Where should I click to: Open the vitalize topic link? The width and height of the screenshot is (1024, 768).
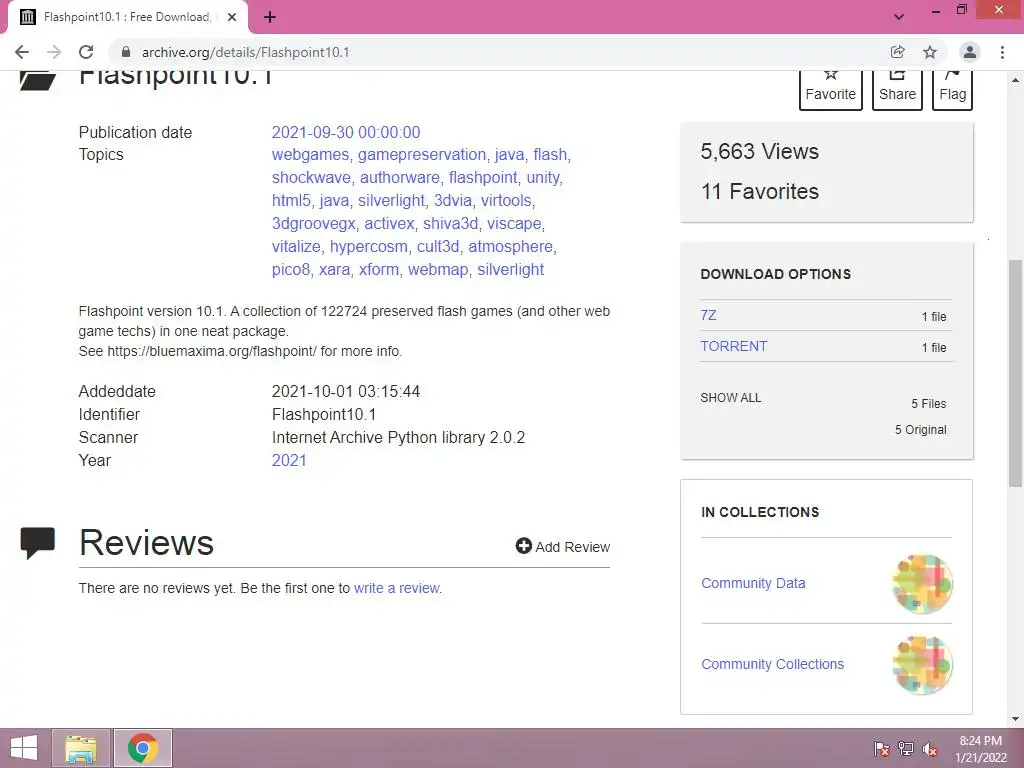(296, 247)
